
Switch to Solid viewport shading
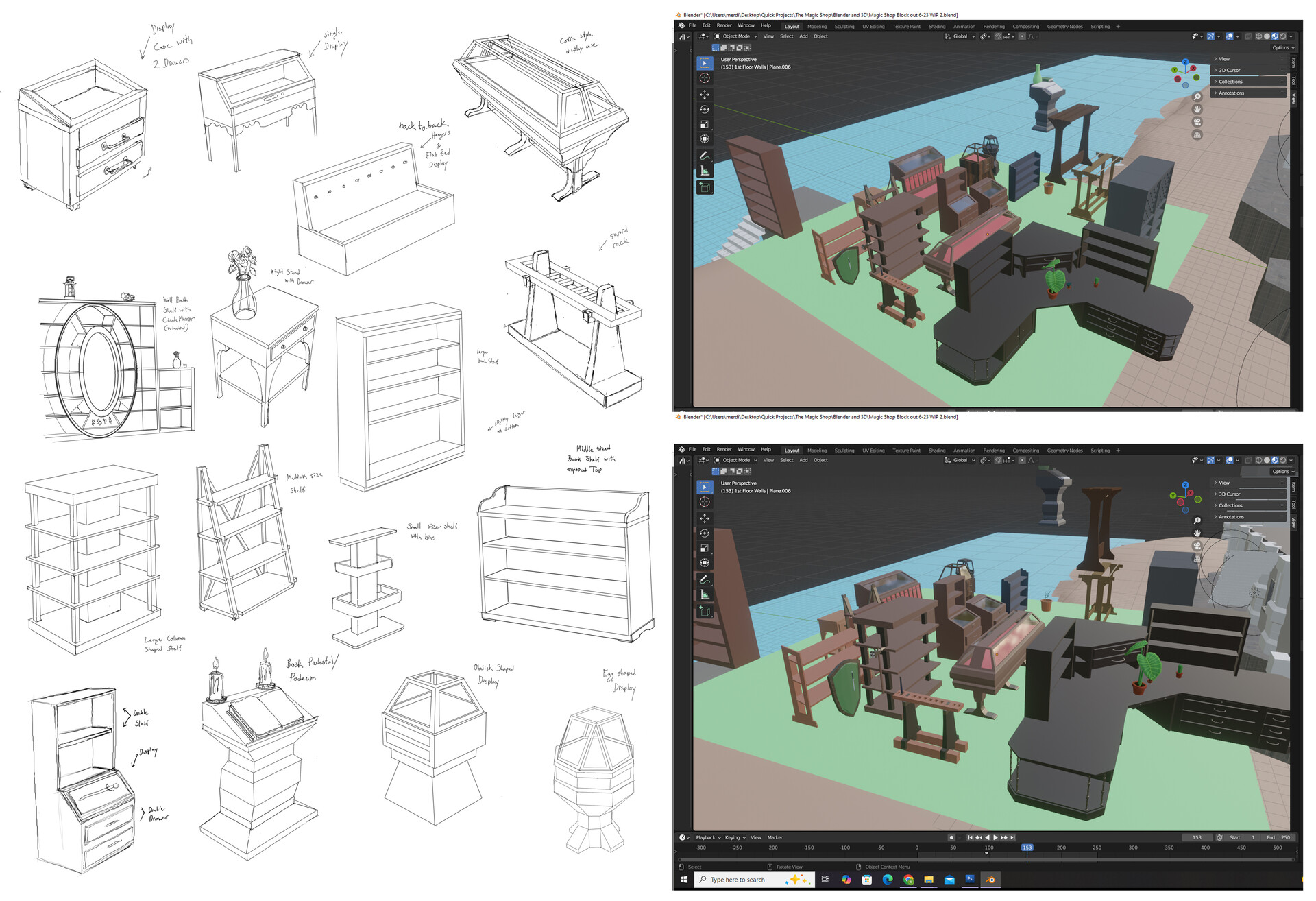[x=1267, y=36]
